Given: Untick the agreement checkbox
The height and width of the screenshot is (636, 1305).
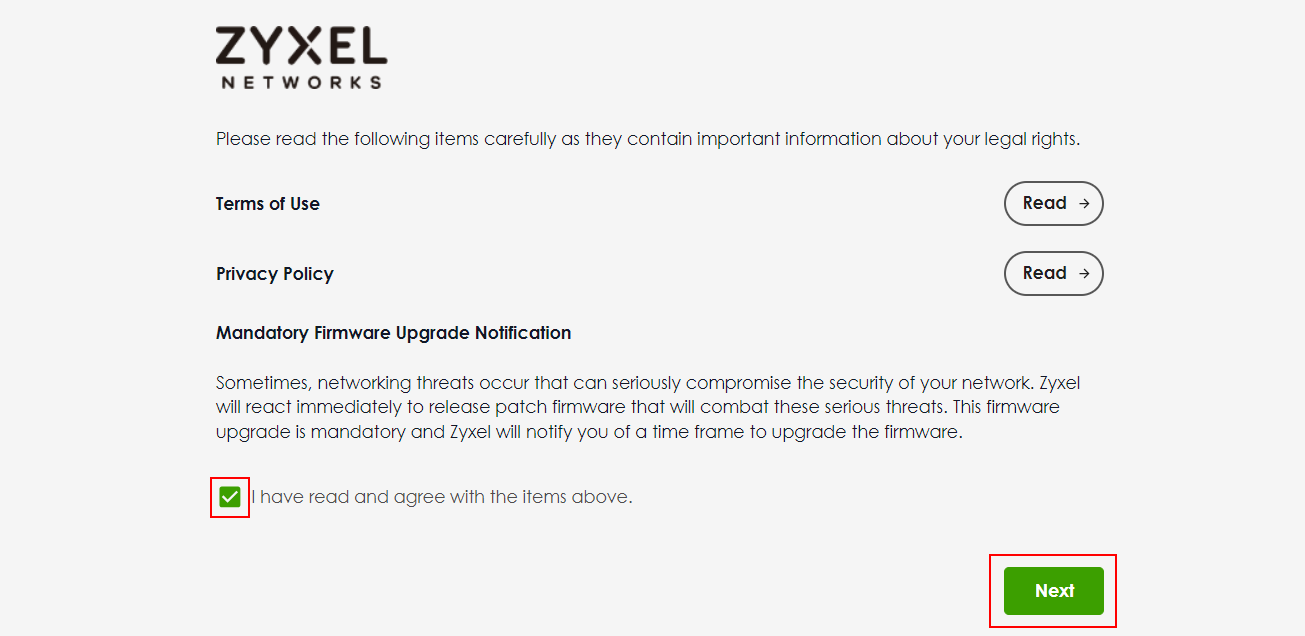Looking at the screenshot, I should [x=230, y=497].
